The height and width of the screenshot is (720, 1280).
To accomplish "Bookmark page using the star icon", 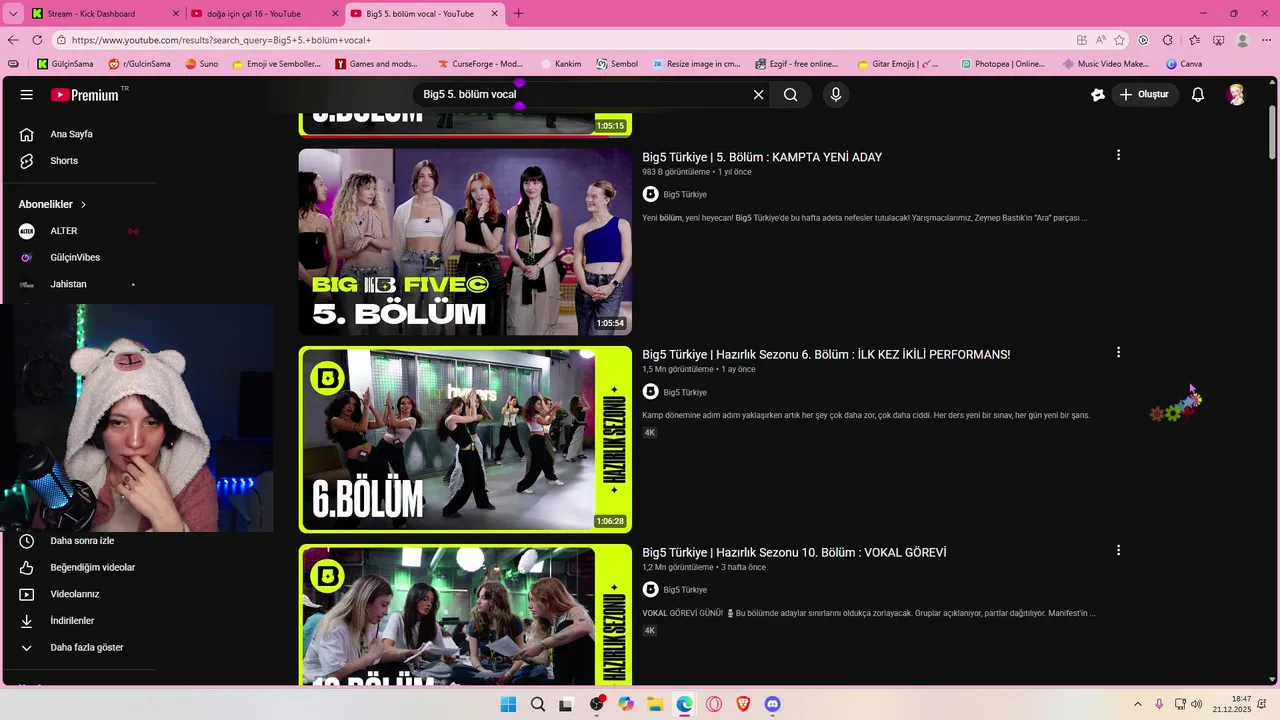I will coord(1119,40).
